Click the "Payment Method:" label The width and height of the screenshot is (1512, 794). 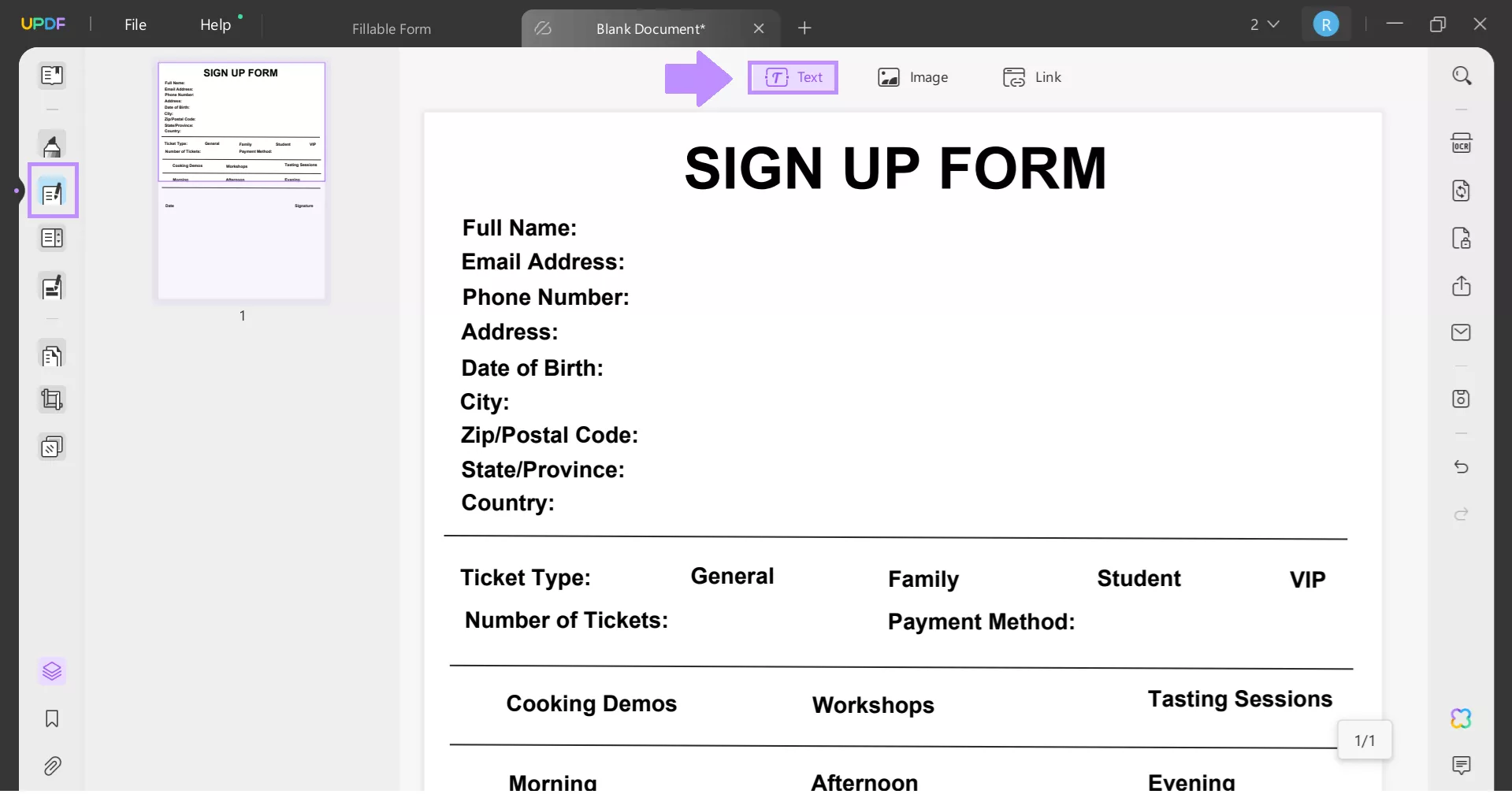coord(981,622)
